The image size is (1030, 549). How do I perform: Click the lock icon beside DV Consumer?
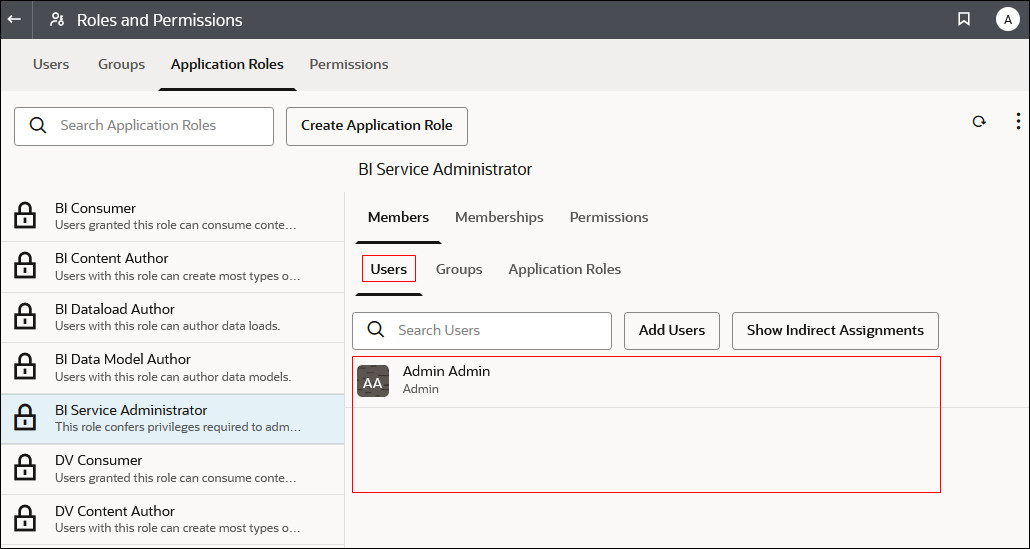point(24,468)
